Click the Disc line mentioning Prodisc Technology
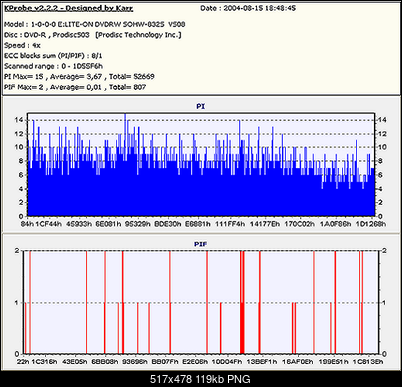402x387 pixels. (x=93, y=35)
